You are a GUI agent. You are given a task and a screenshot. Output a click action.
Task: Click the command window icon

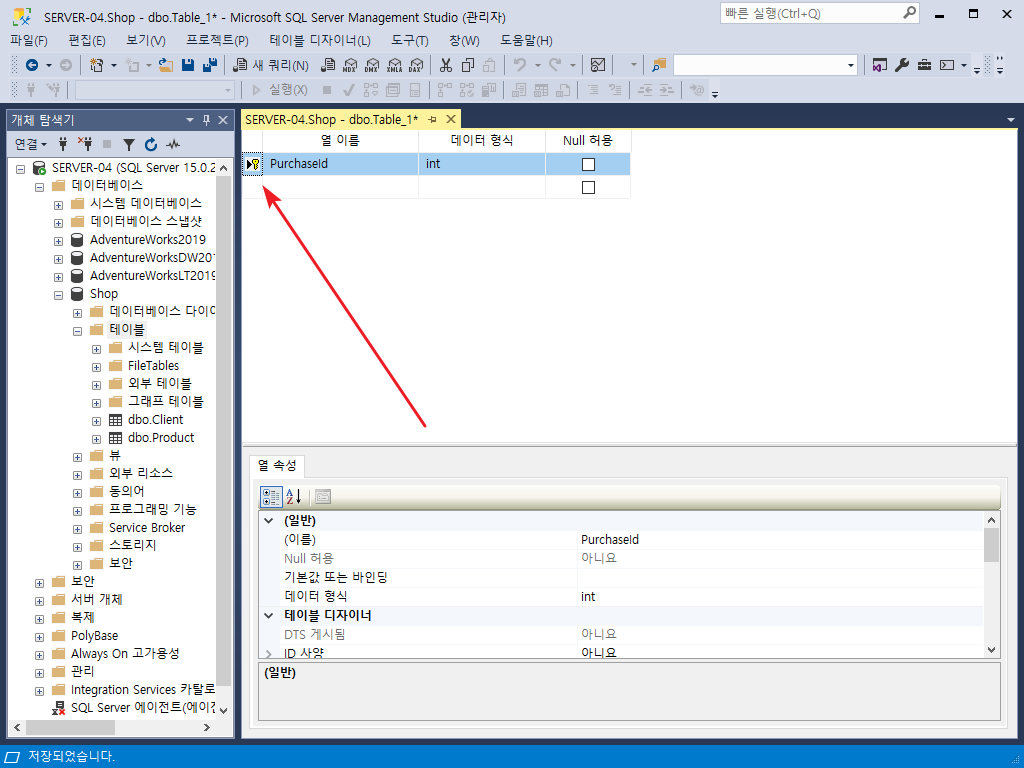point(946,65)
